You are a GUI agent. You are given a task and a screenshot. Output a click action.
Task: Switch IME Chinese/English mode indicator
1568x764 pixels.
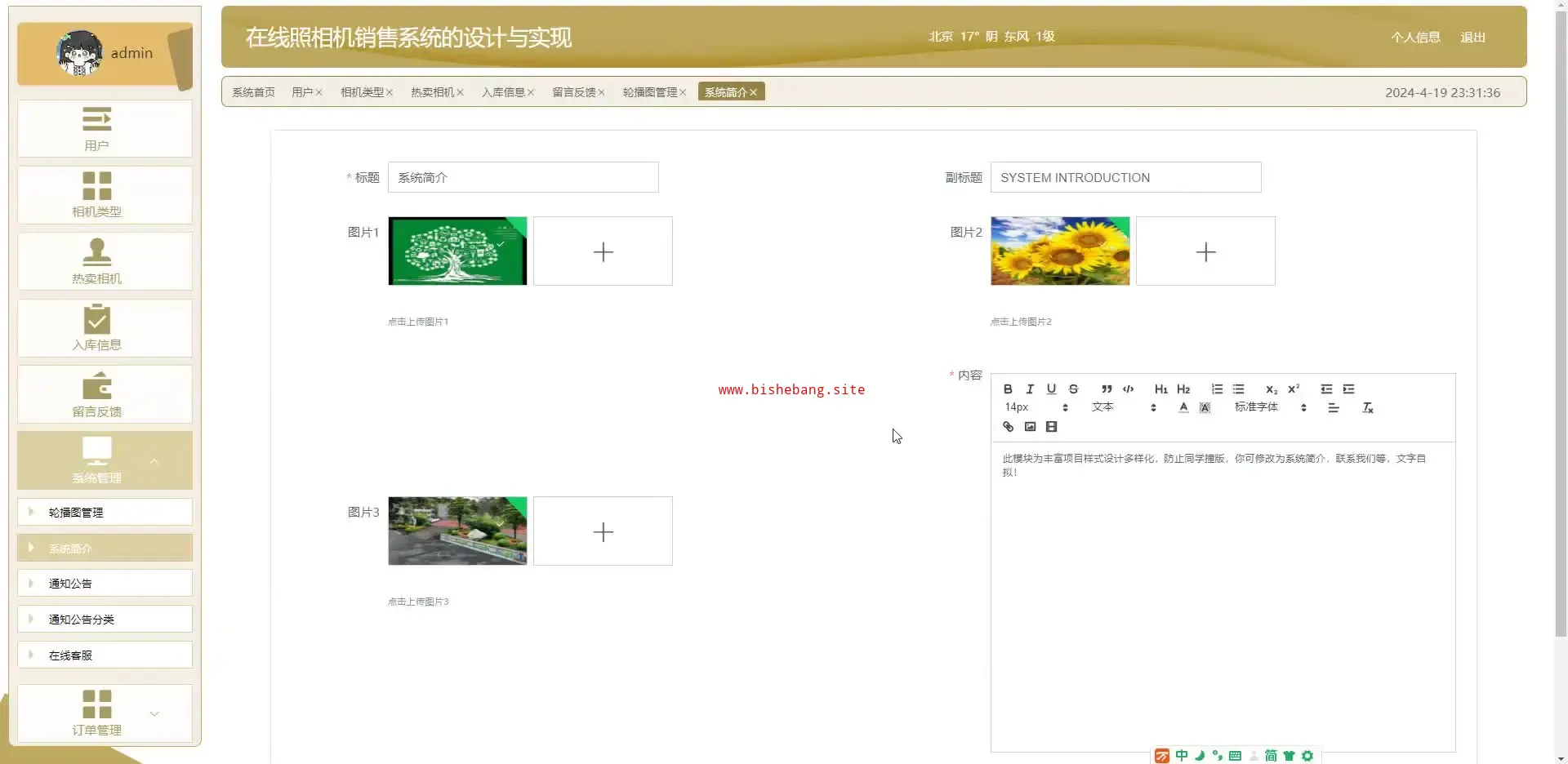tap(1182, 756)
